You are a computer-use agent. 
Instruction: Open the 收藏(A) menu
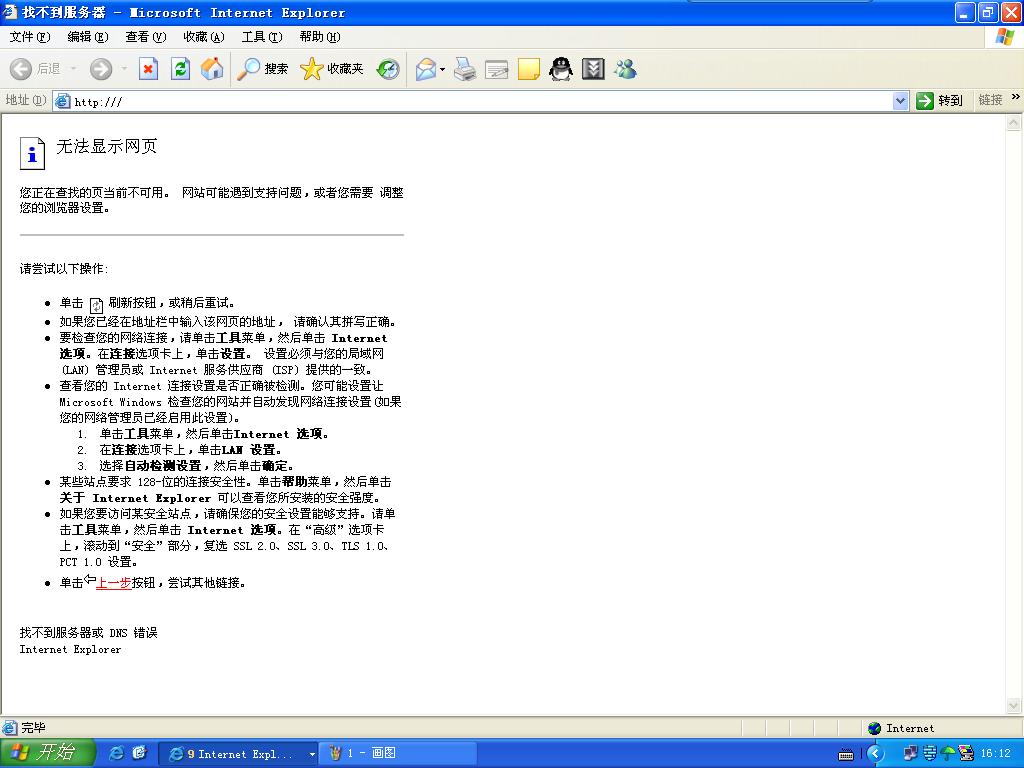click(x=204, y=37)
